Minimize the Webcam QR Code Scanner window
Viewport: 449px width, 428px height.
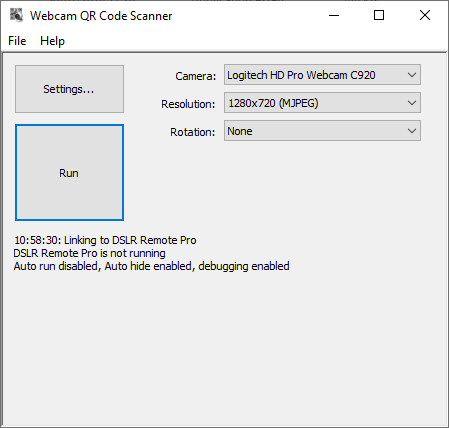pos(334,15)
